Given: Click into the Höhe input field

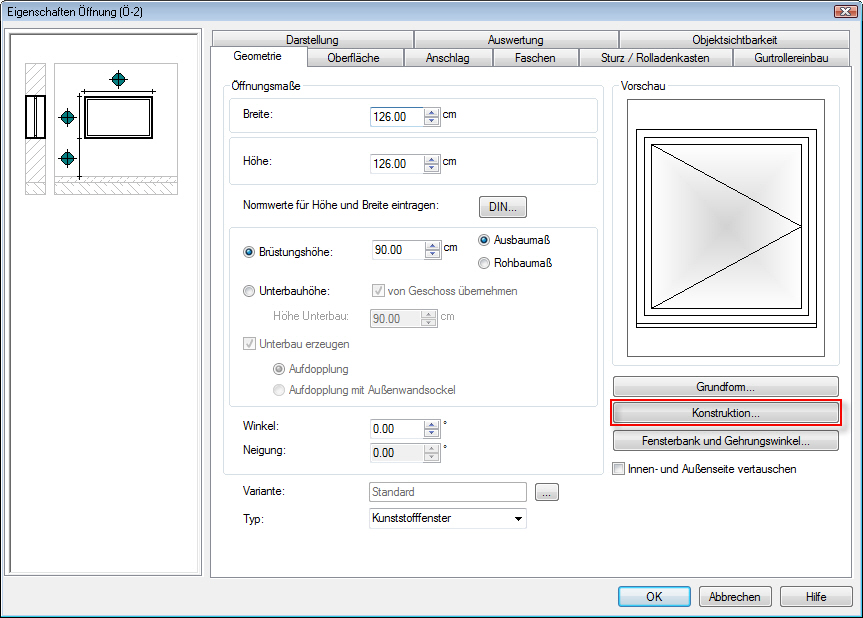Looking at the screenshot, I should (x=397, y=163).
